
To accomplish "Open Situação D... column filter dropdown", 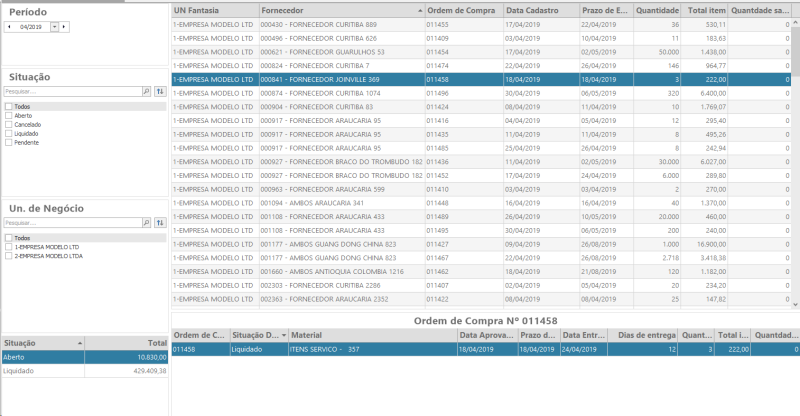I will [x=284, y=335].
